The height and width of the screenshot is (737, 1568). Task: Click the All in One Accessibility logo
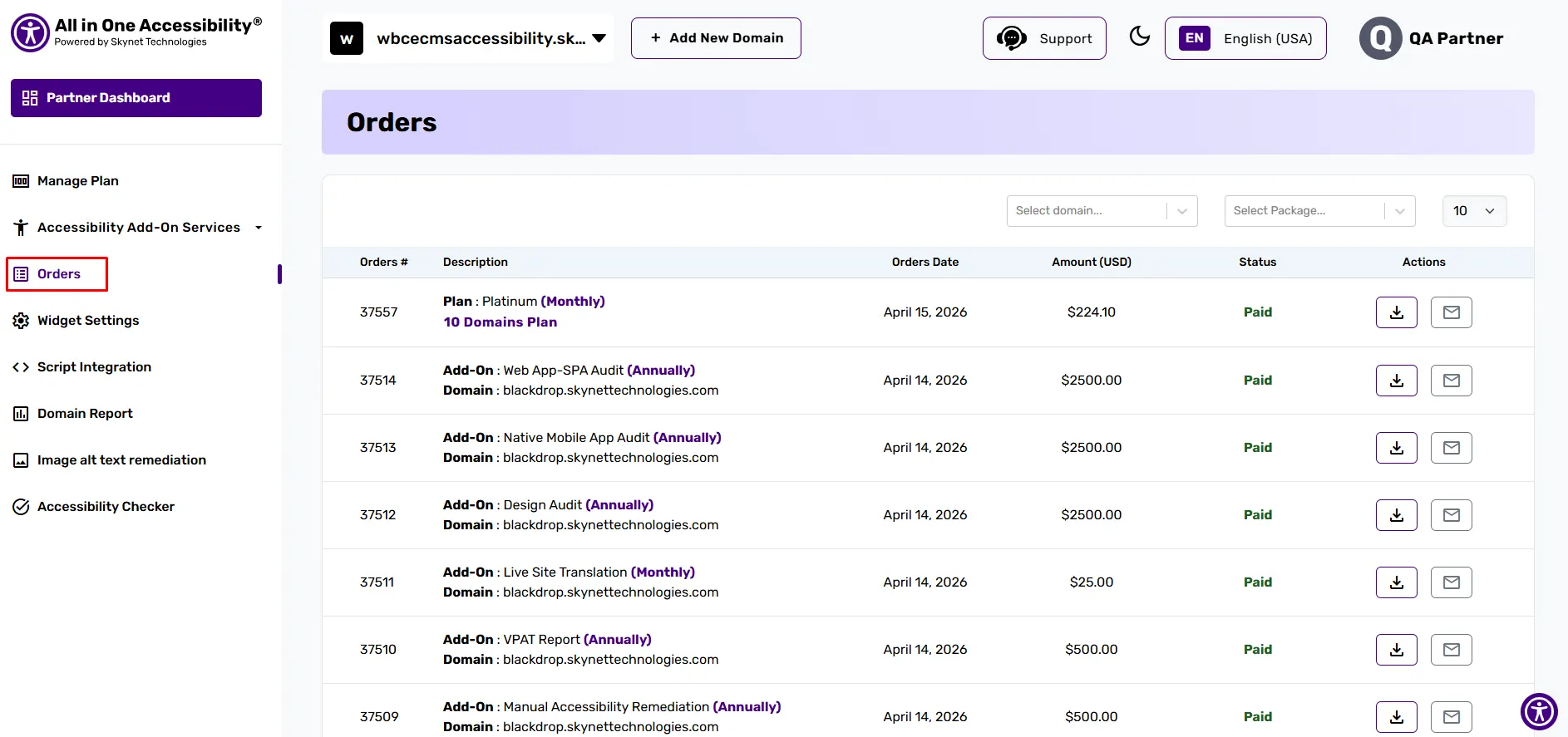coord(136,32)
